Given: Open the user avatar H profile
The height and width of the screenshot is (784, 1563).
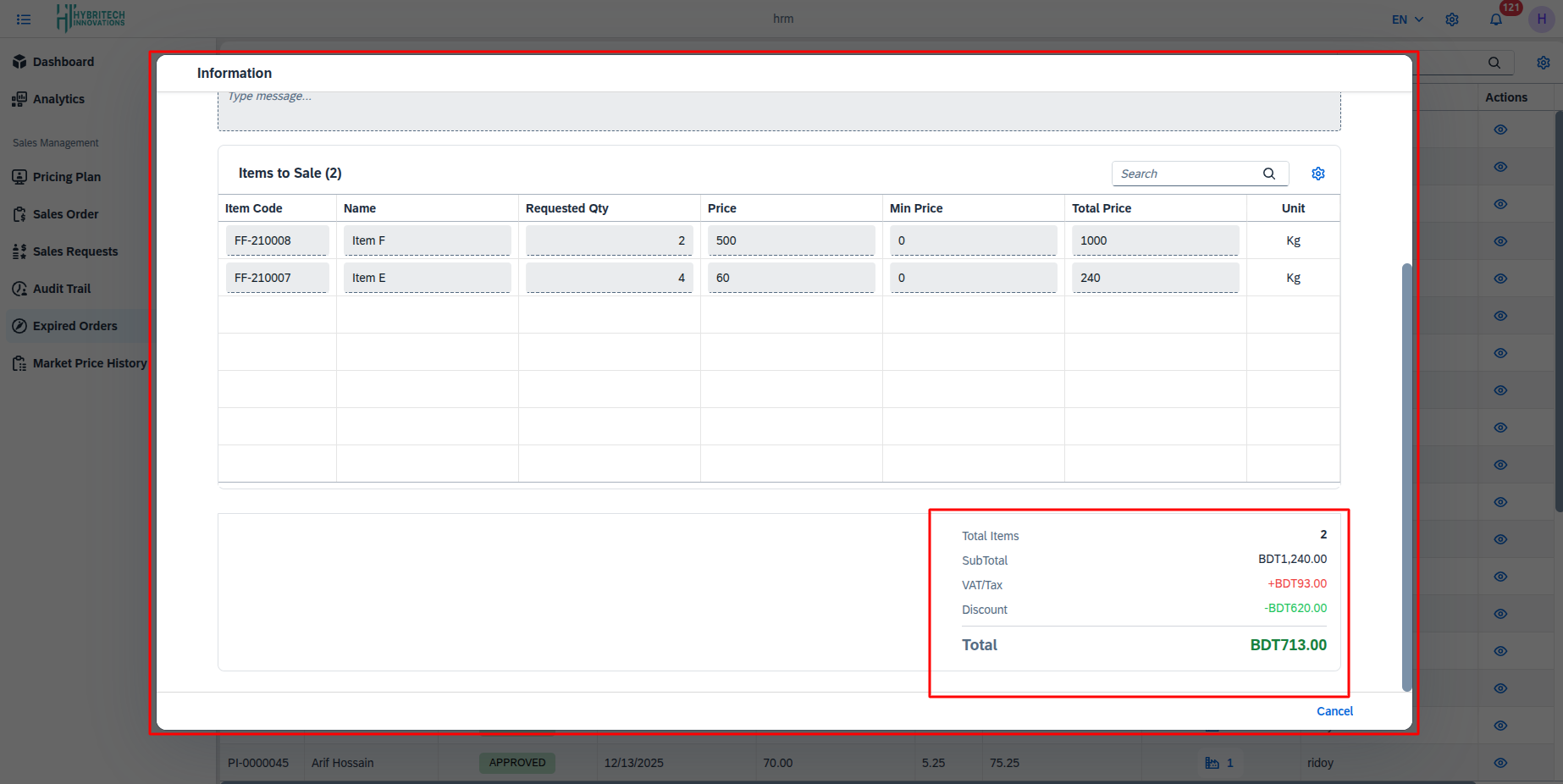Looking at the screenshot, I should click(x=1541, y=19).
